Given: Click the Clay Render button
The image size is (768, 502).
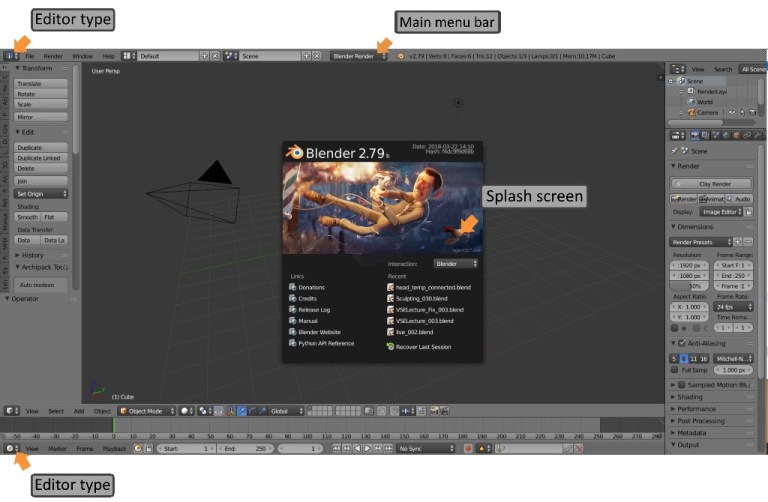Looking at the screenshot, I should (711, 184).
